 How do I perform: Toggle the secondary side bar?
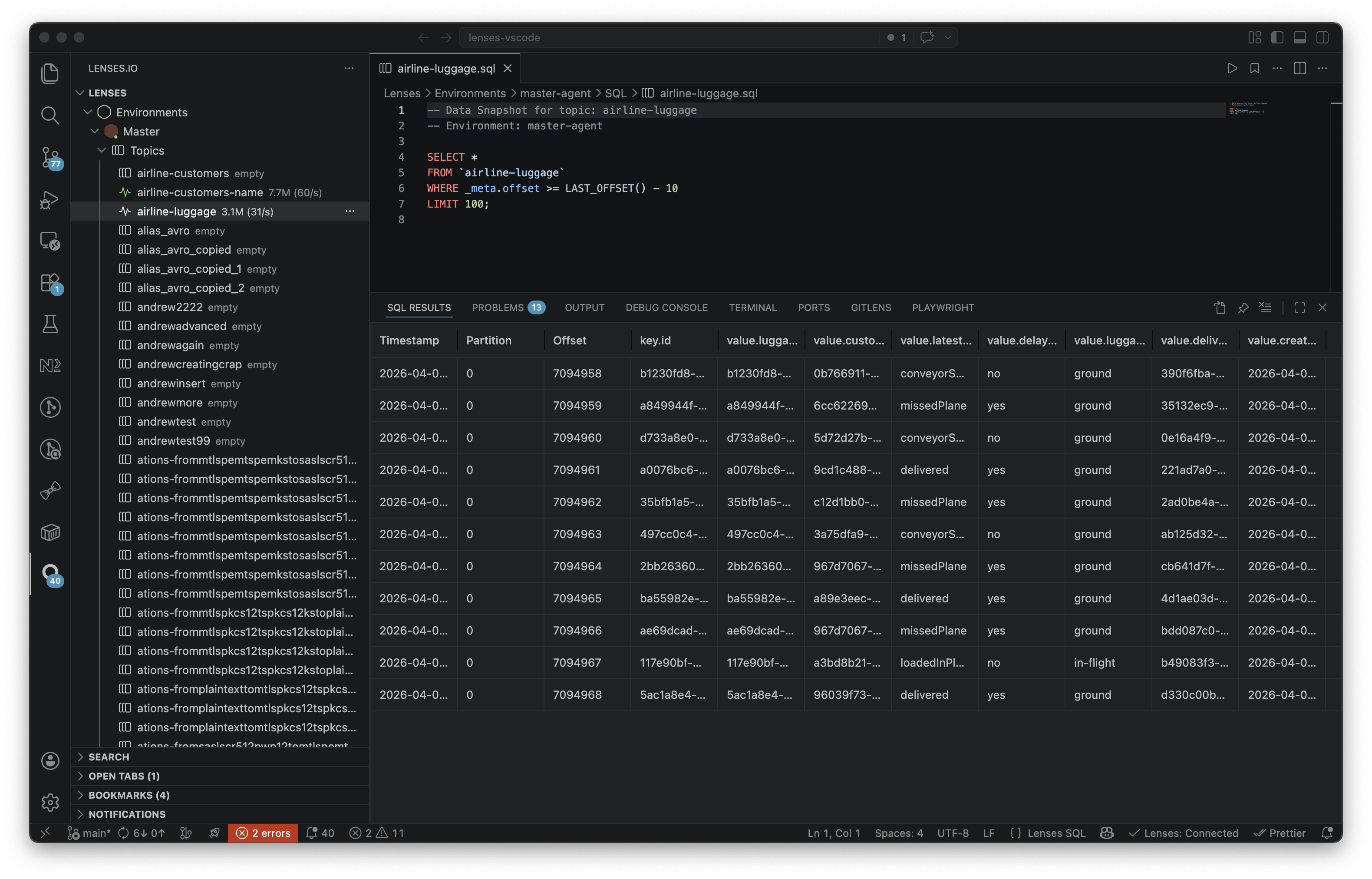coord(1323,37)
